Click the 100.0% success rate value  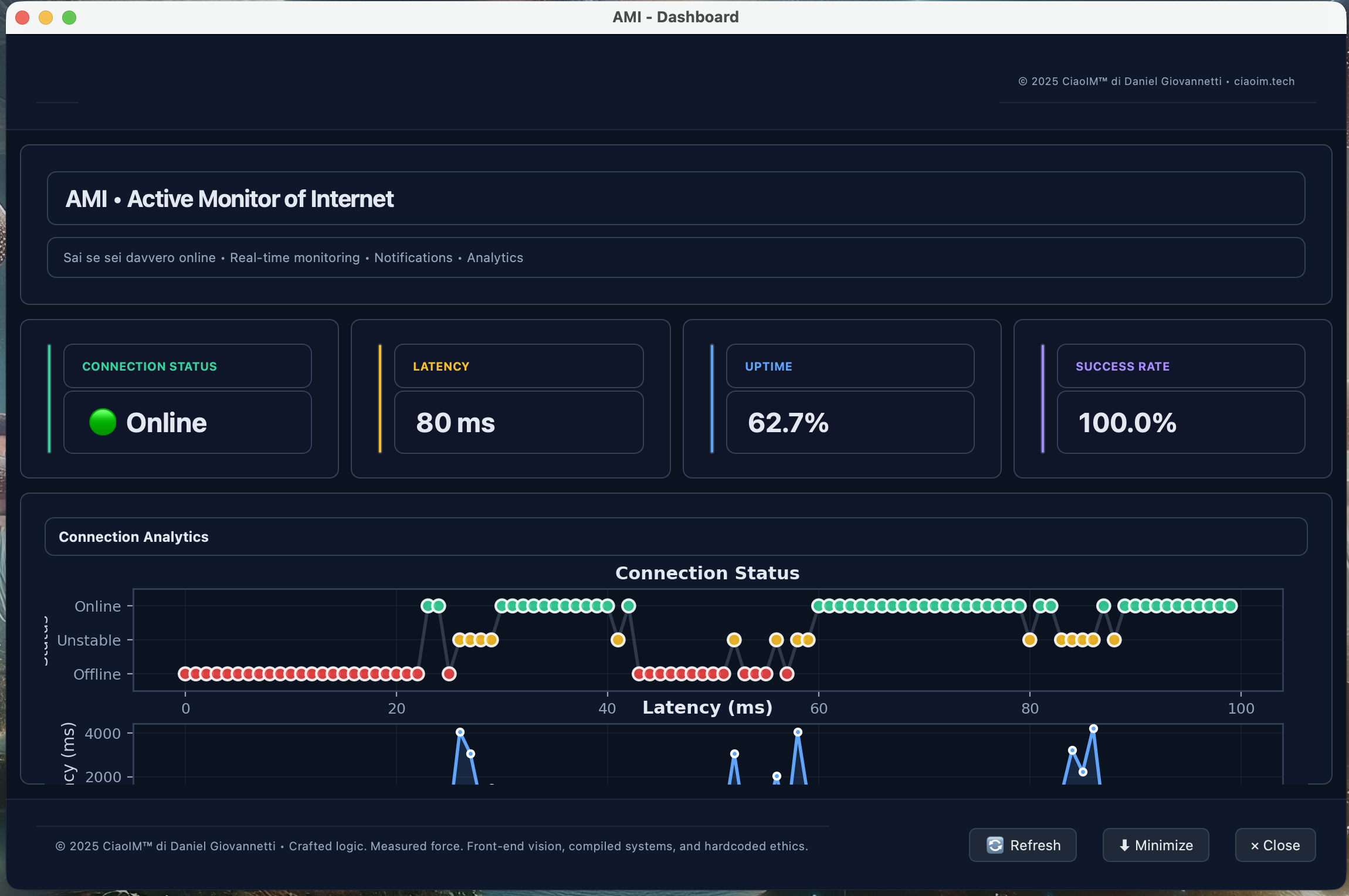click(1127, 423)
